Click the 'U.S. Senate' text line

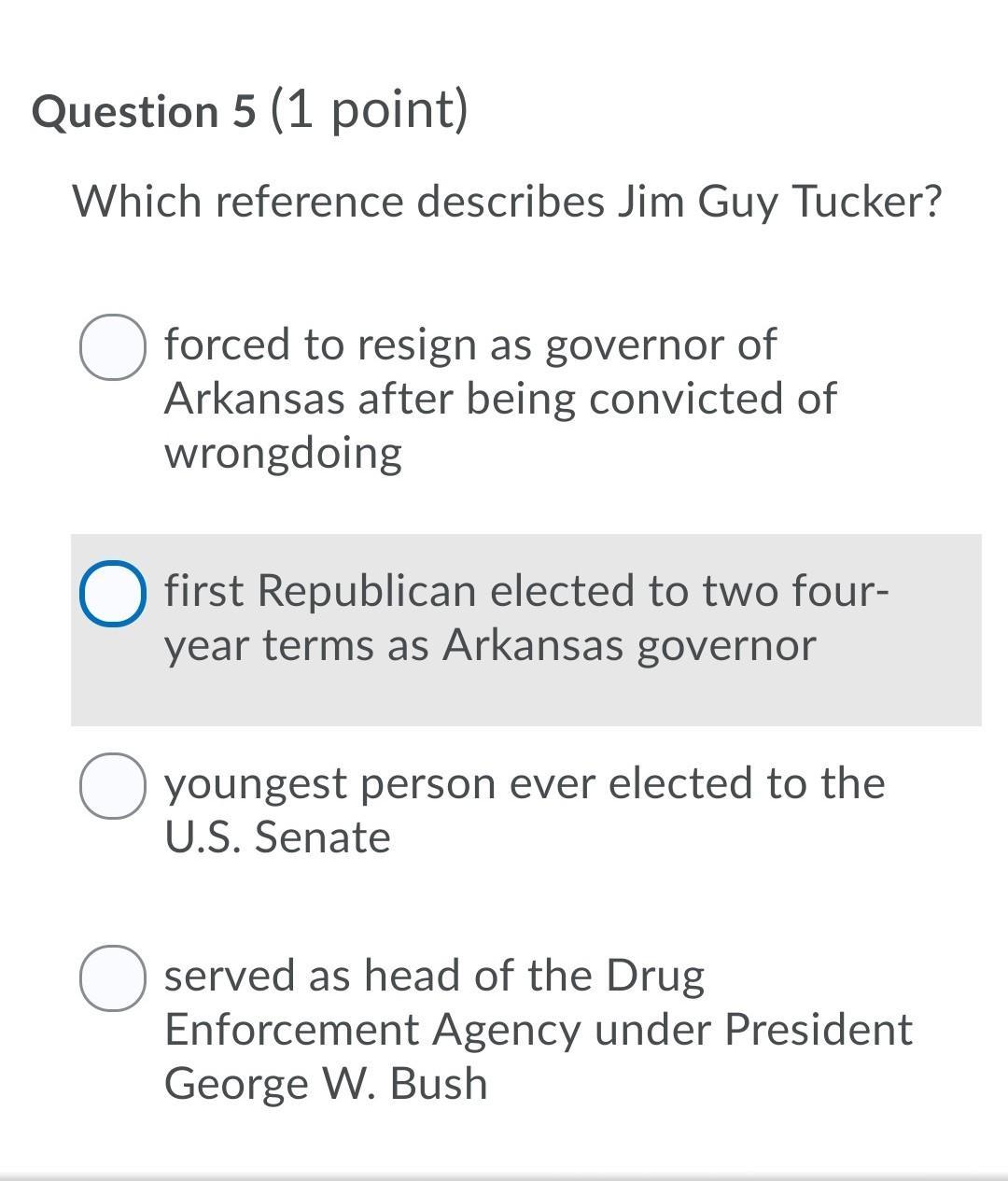click(x=277, y=837)
